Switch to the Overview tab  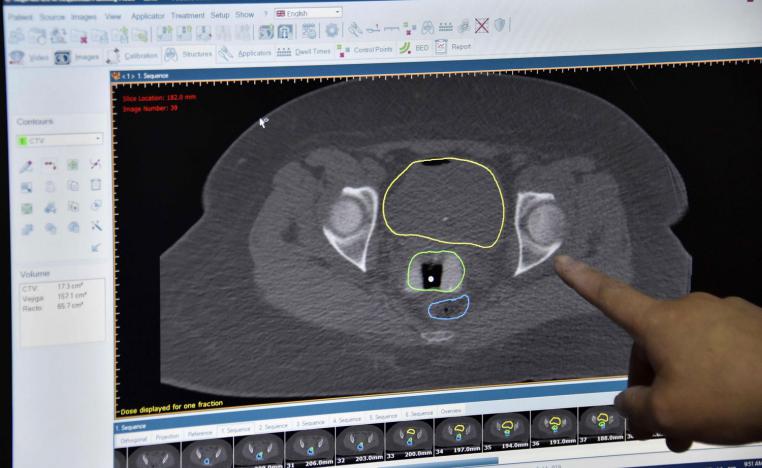(451, 412)
